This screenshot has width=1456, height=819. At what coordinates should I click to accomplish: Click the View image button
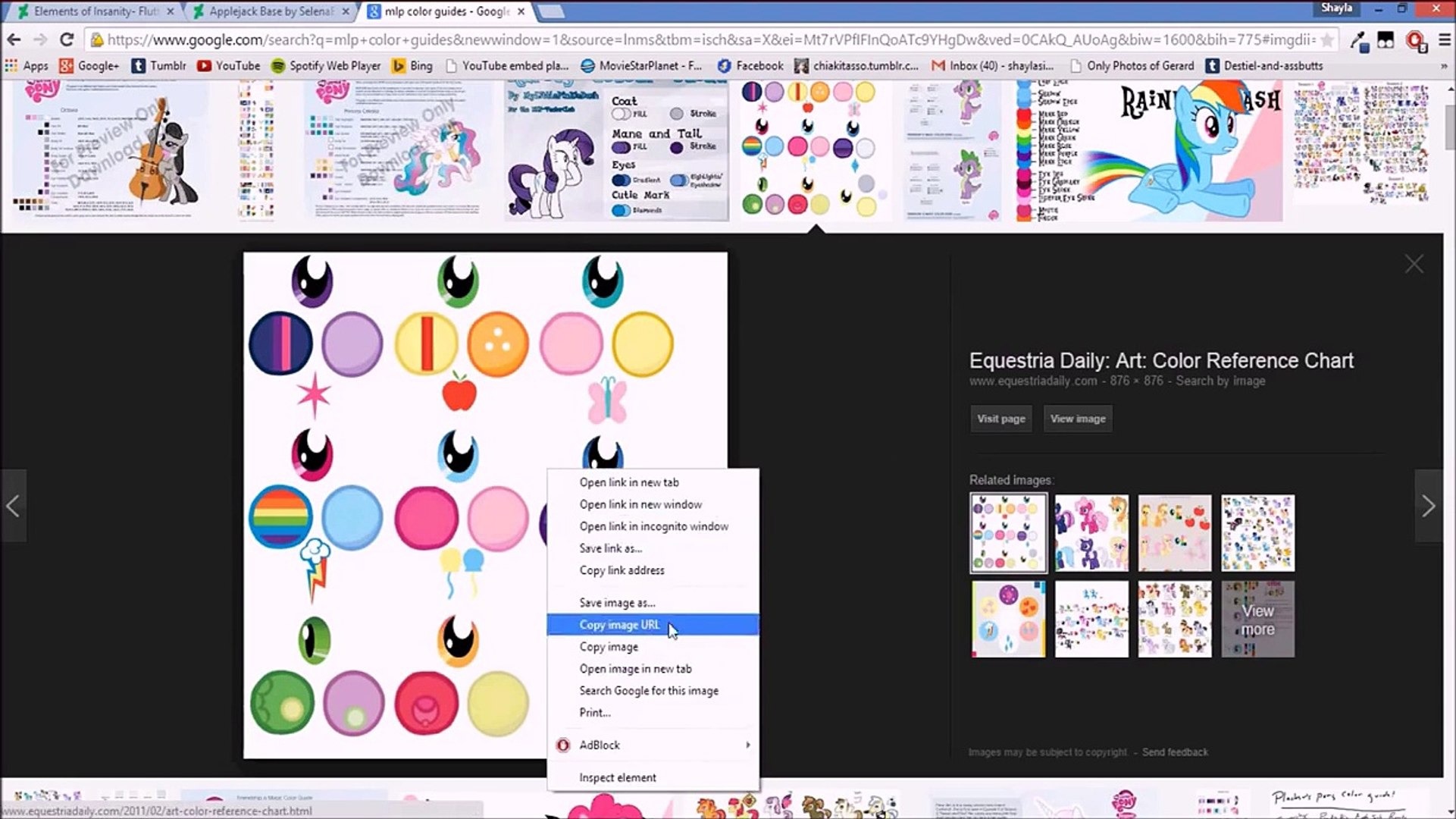(1077, 419)
